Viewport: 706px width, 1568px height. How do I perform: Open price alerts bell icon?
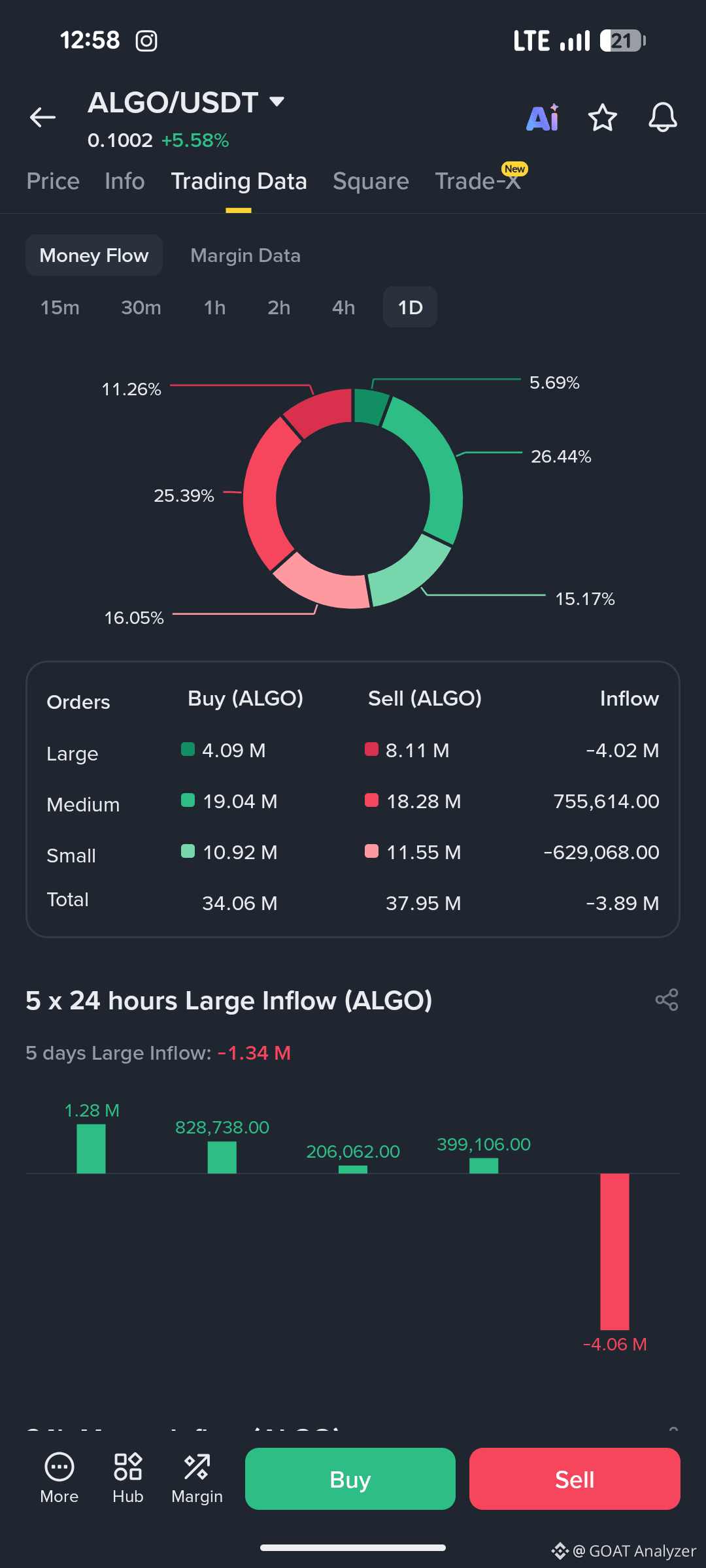click(x=662, y=118)
